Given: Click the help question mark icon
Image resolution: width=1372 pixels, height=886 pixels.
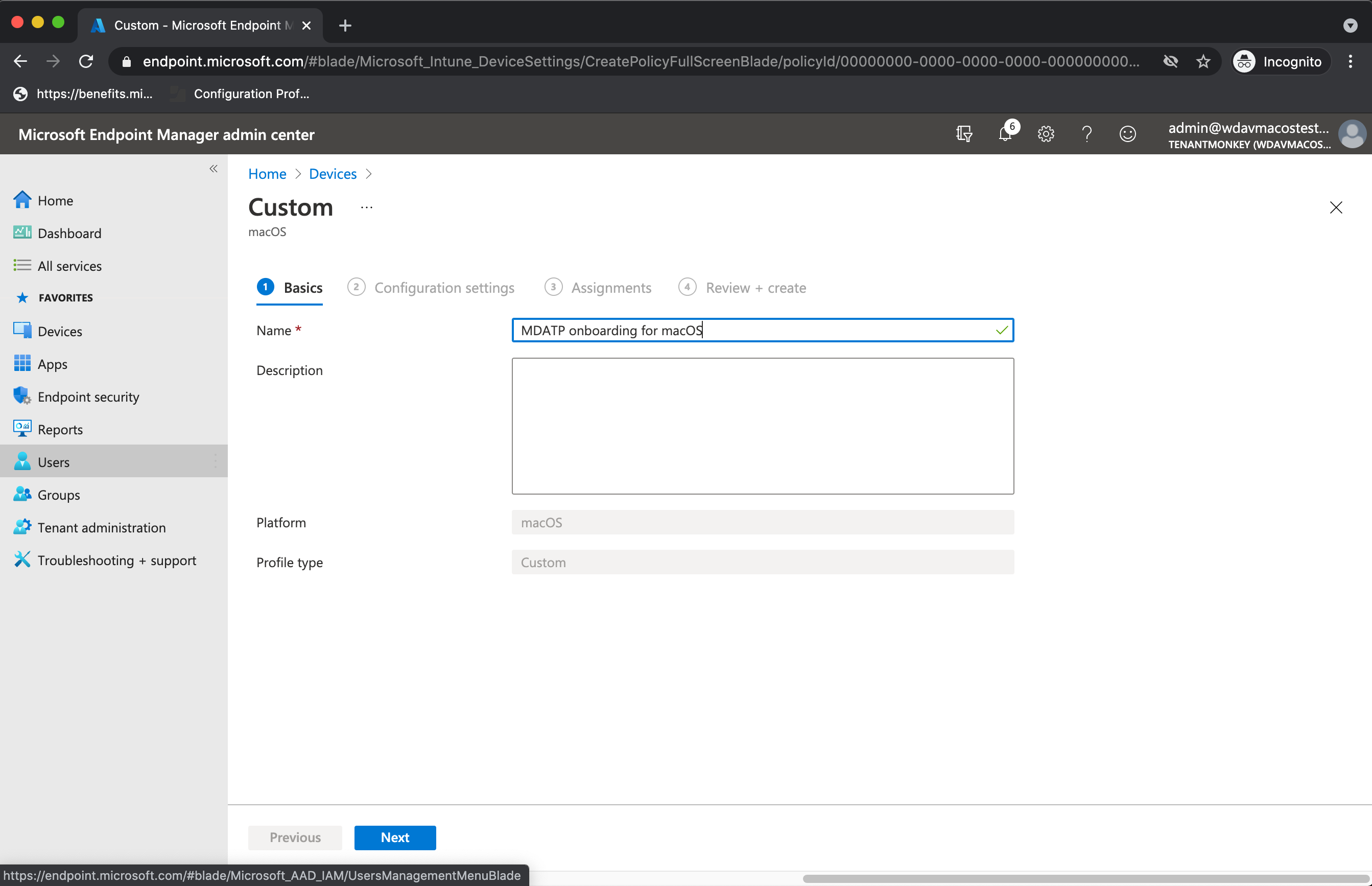Looking at the screenshot, I should pyautogui.click(x=1087, y=134).
